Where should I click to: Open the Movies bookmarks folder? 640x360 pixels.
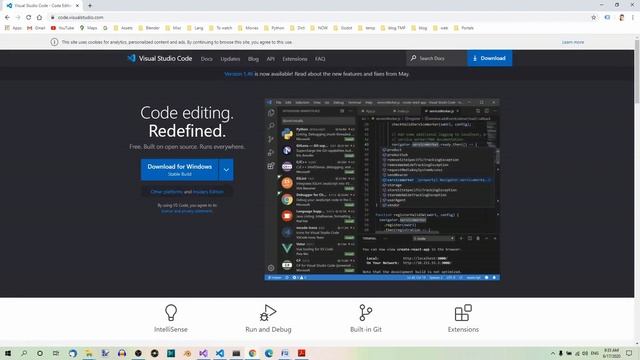pos(248,28)
